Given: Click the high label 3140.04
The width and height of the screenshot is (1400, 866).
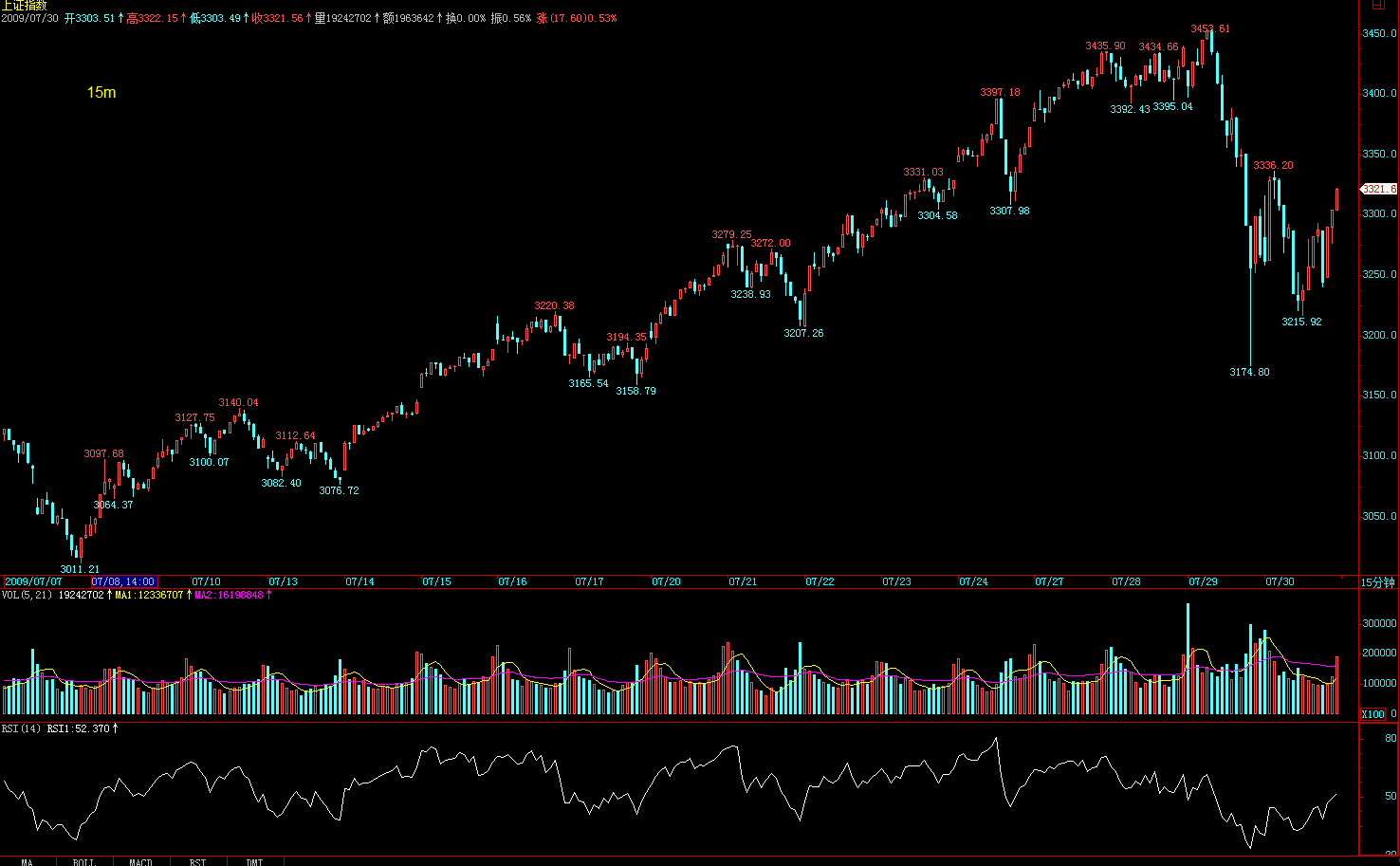Looking at the screenshot, I should tap(238, 402).
